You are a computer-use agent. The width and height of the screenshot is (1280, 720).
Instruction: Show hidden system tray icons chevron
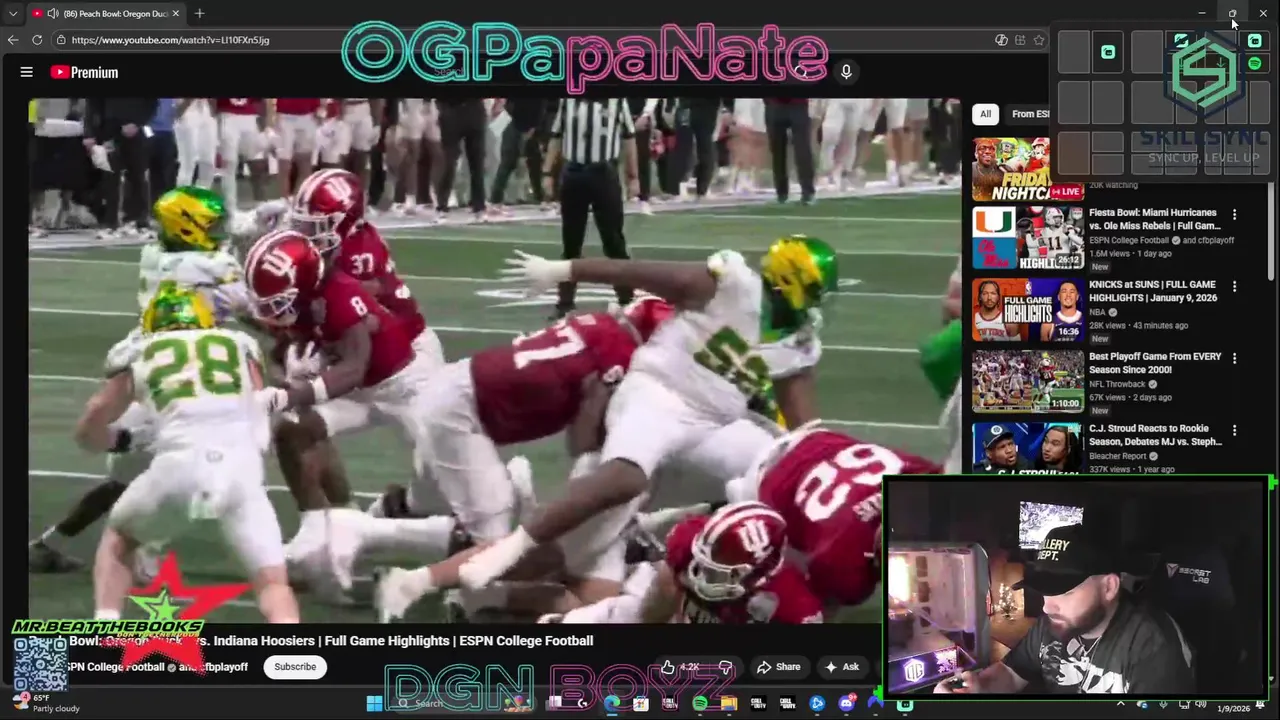tap(1122, 703)
